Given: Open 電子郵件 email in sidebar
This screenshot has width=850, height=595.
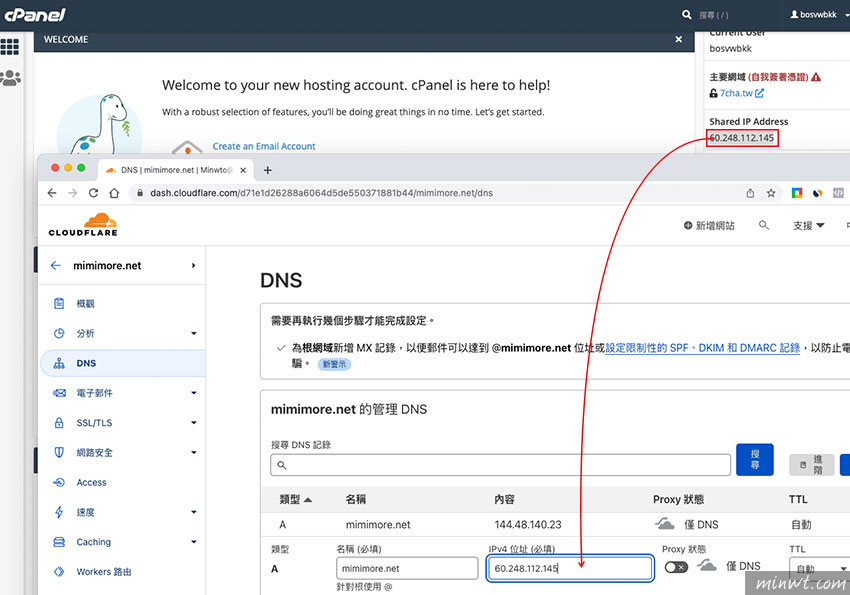Looking at the screenshot, I should point(94,393).
